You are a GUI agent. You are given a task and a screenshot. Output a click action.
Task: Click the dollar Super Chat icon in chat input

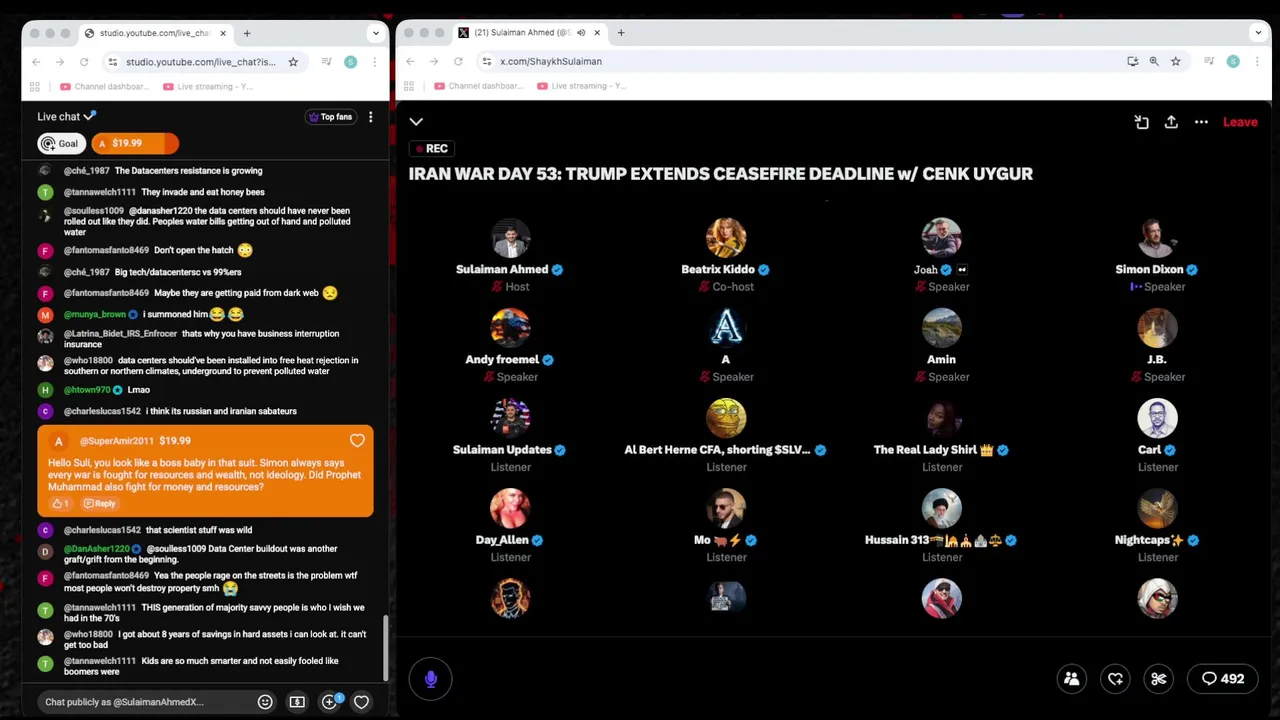[297, 702]
